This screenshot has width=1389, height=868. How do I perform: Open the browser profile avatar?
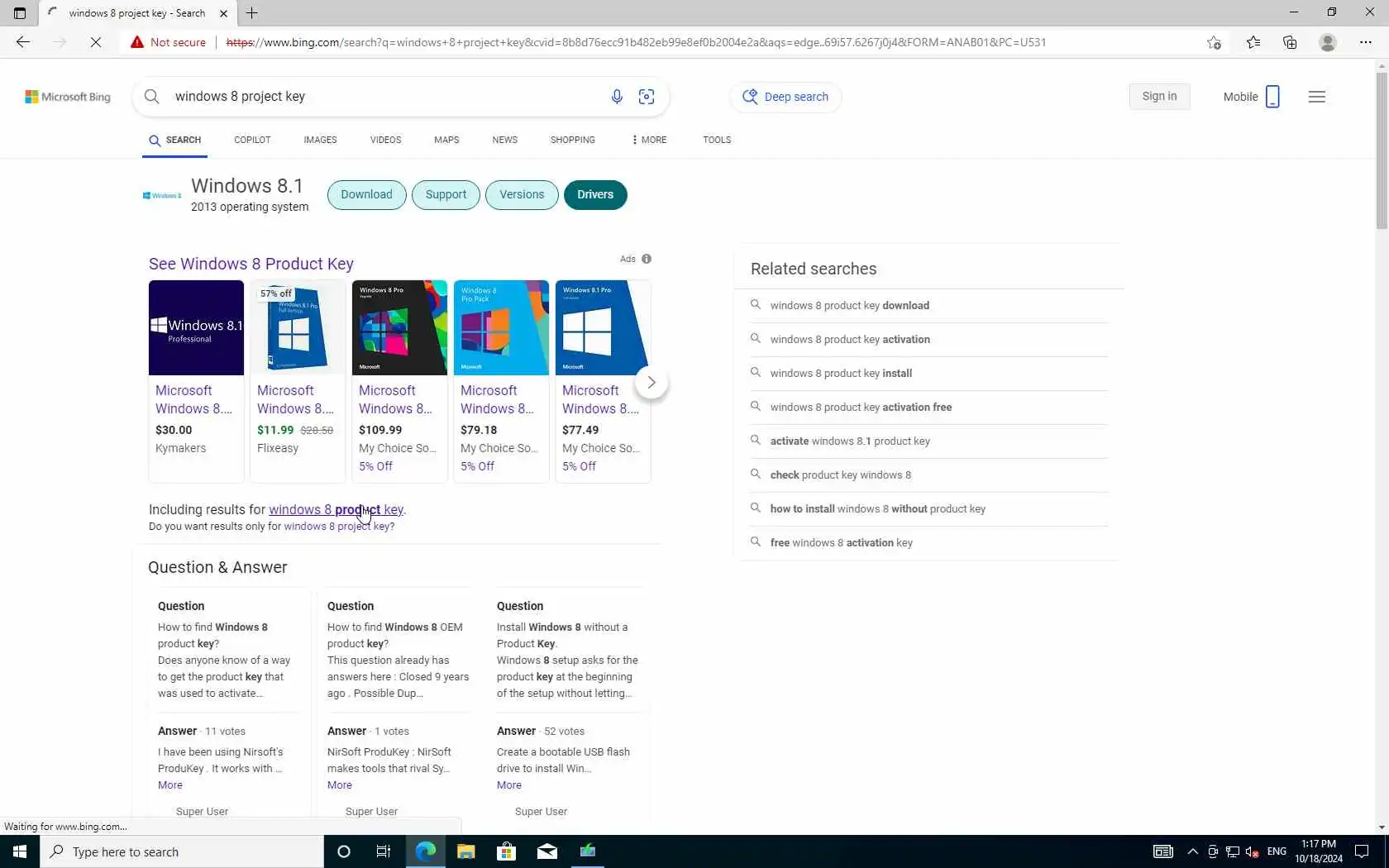point(1328,42)
